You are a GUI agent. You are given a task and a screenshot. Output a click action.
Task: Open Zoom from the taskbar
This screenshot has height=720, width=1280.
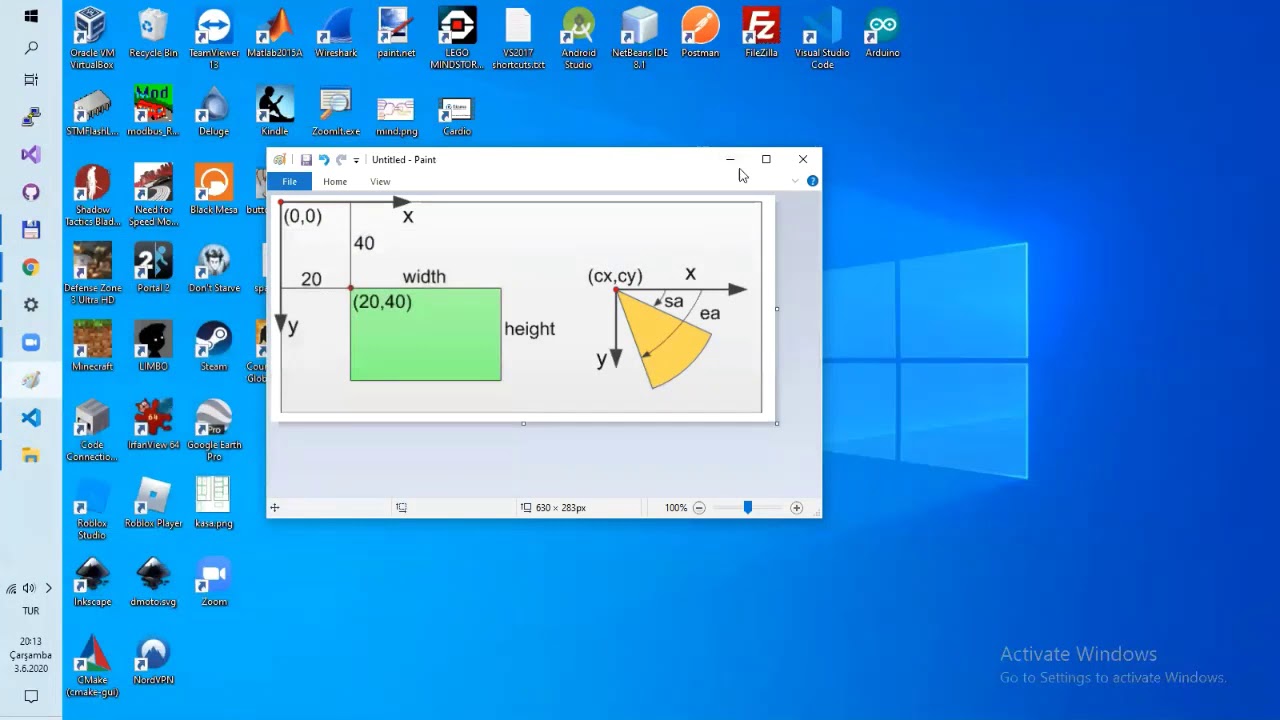(31, 342)
